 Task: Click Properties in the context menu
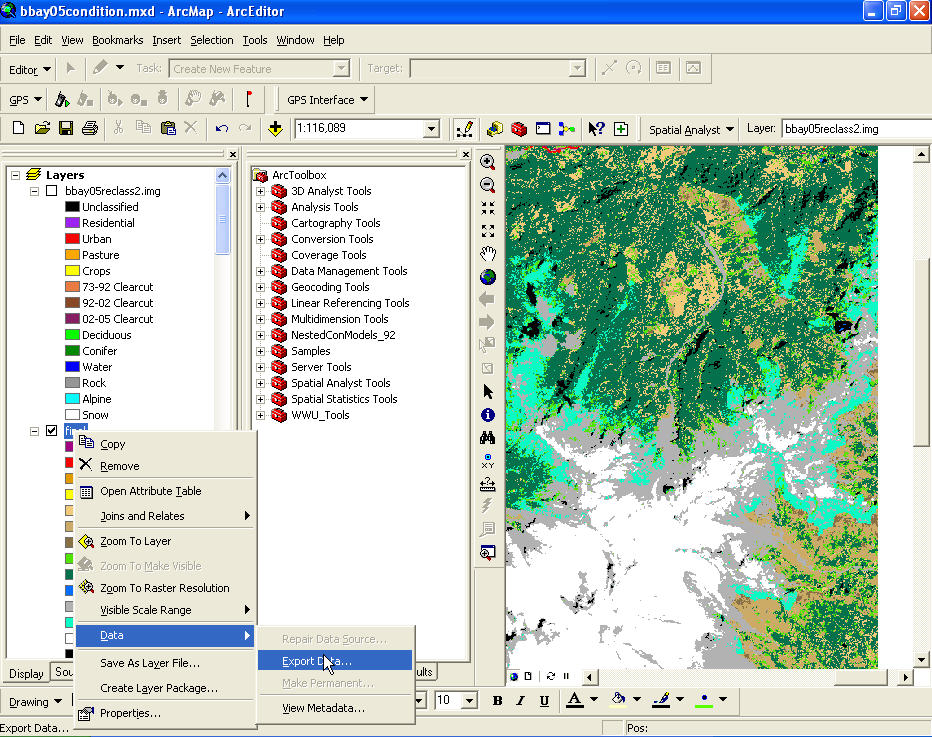click(x=166, y=713)
